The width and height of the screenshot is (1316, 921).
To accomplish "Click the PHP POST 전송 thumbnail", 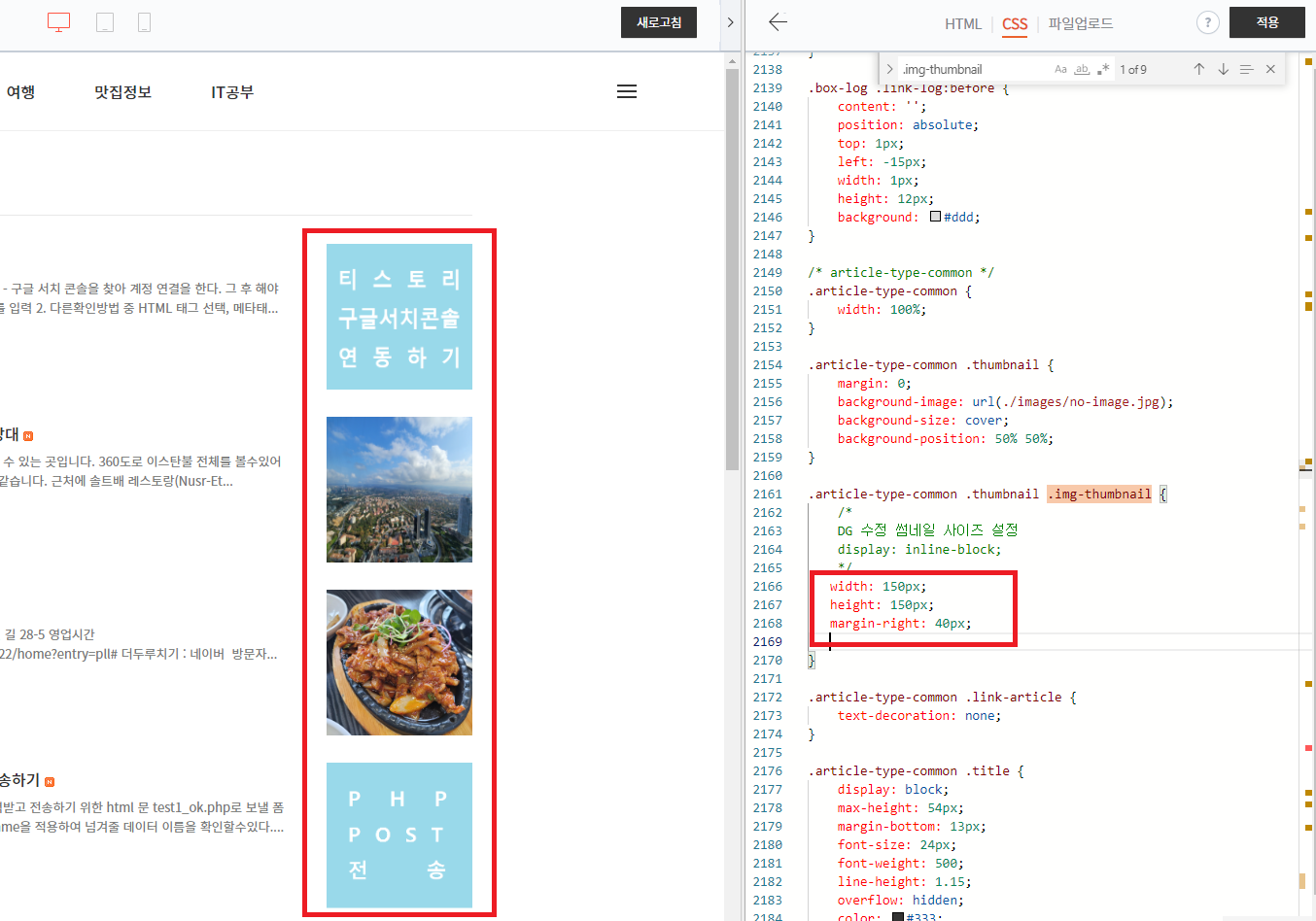I will 399,836.
